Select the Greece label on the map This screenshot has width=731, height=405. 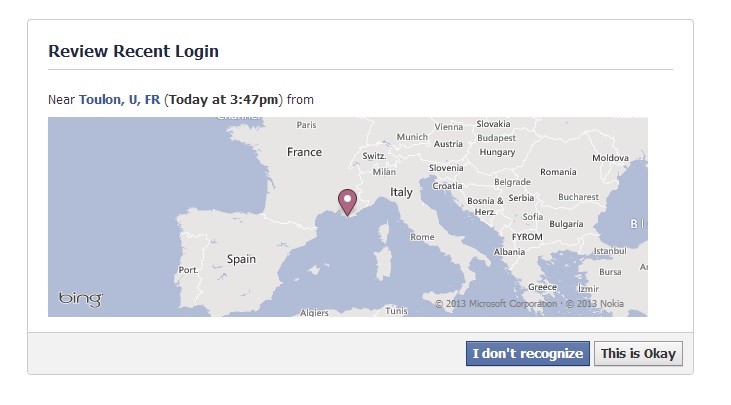tap(542, 287)
